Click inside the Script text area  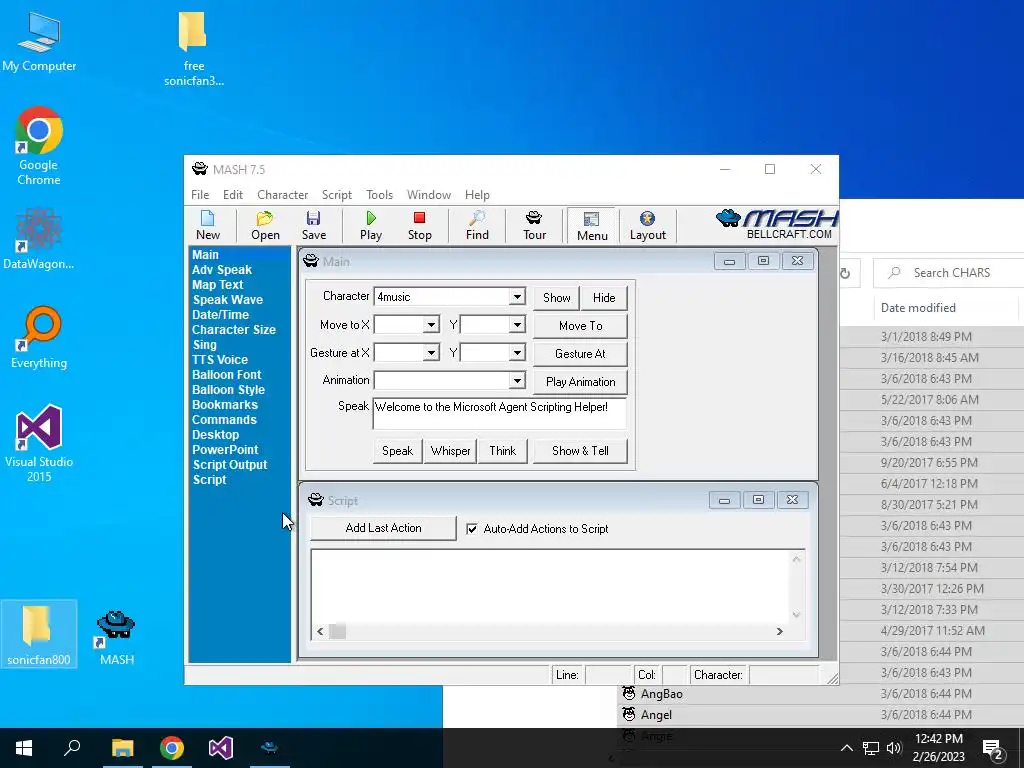(551, 586)
